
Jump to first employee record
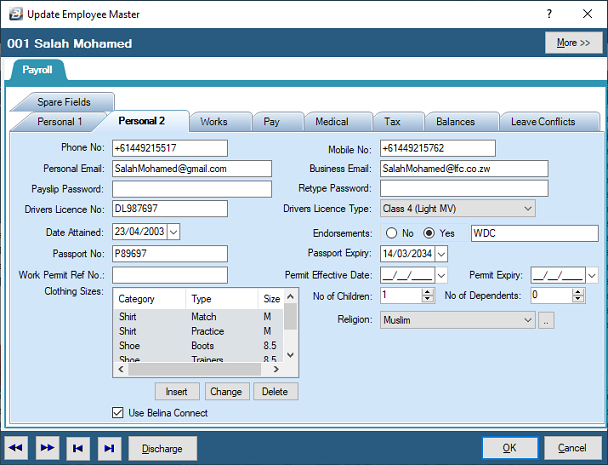click(78, 448)
